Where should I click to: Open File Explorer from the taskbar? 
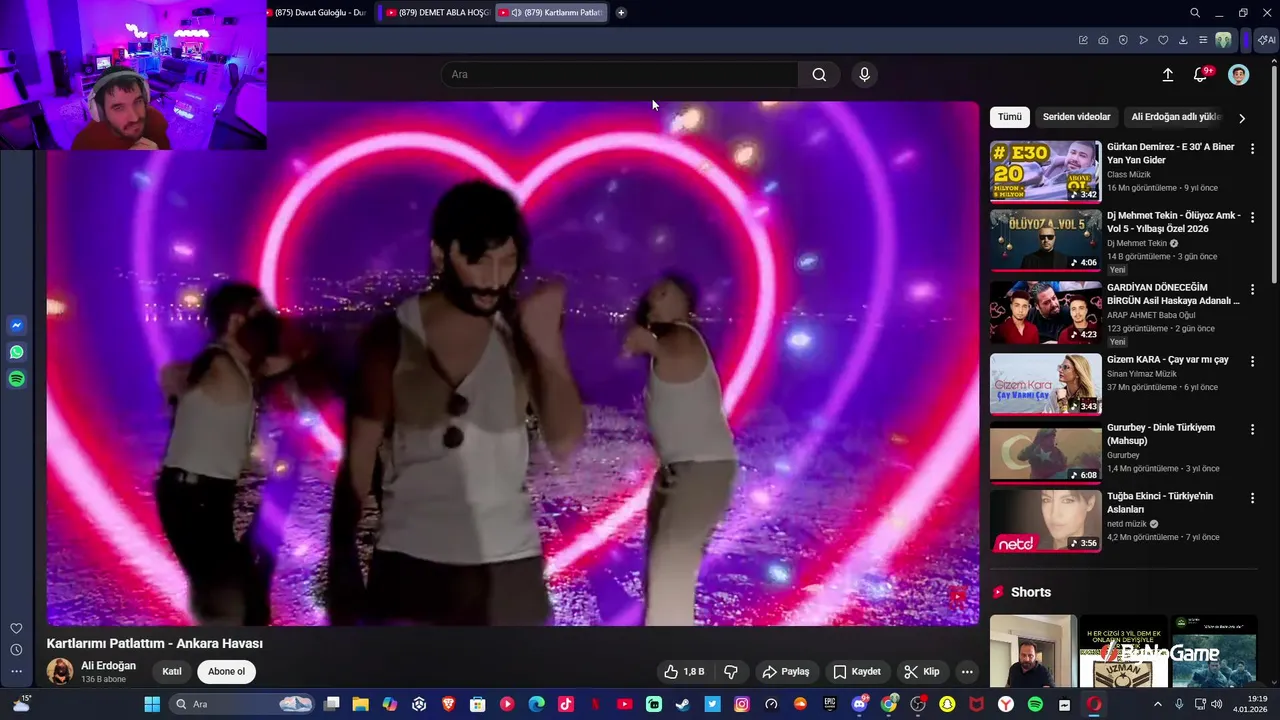coord(360,704)
